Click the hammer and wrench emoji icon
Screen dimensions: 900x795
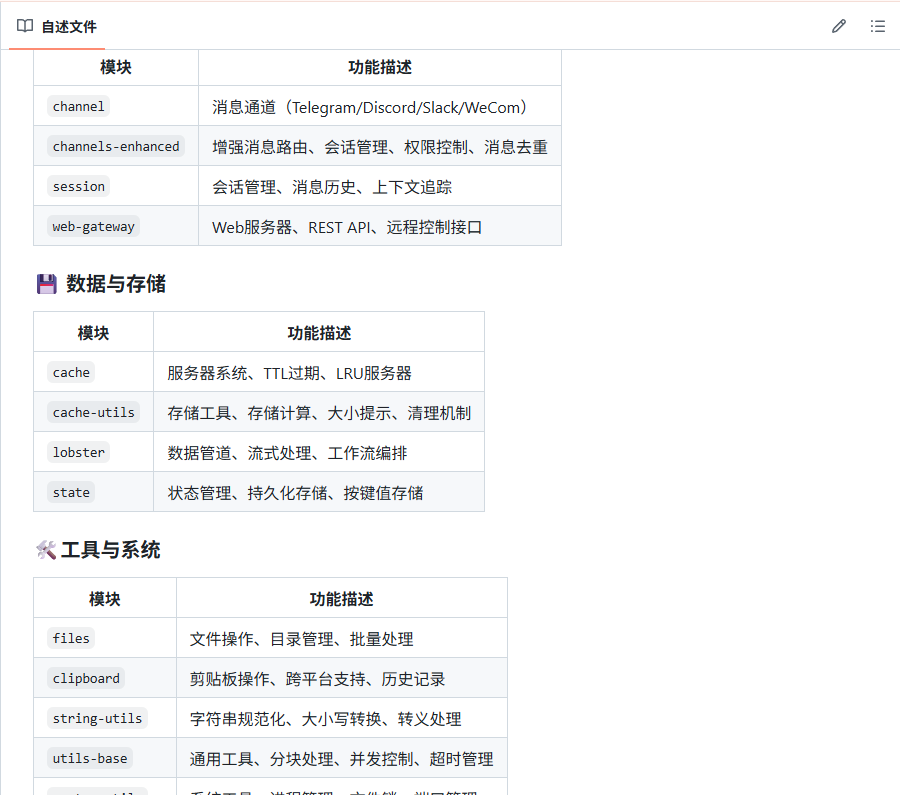point(45,550)
